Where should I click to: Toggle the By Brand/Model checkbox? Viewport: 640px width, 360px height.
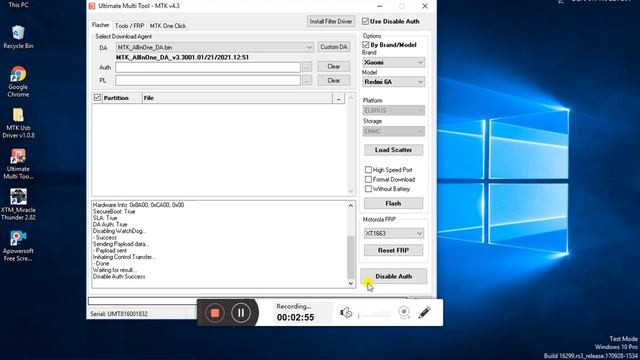(x=366, y=44)
